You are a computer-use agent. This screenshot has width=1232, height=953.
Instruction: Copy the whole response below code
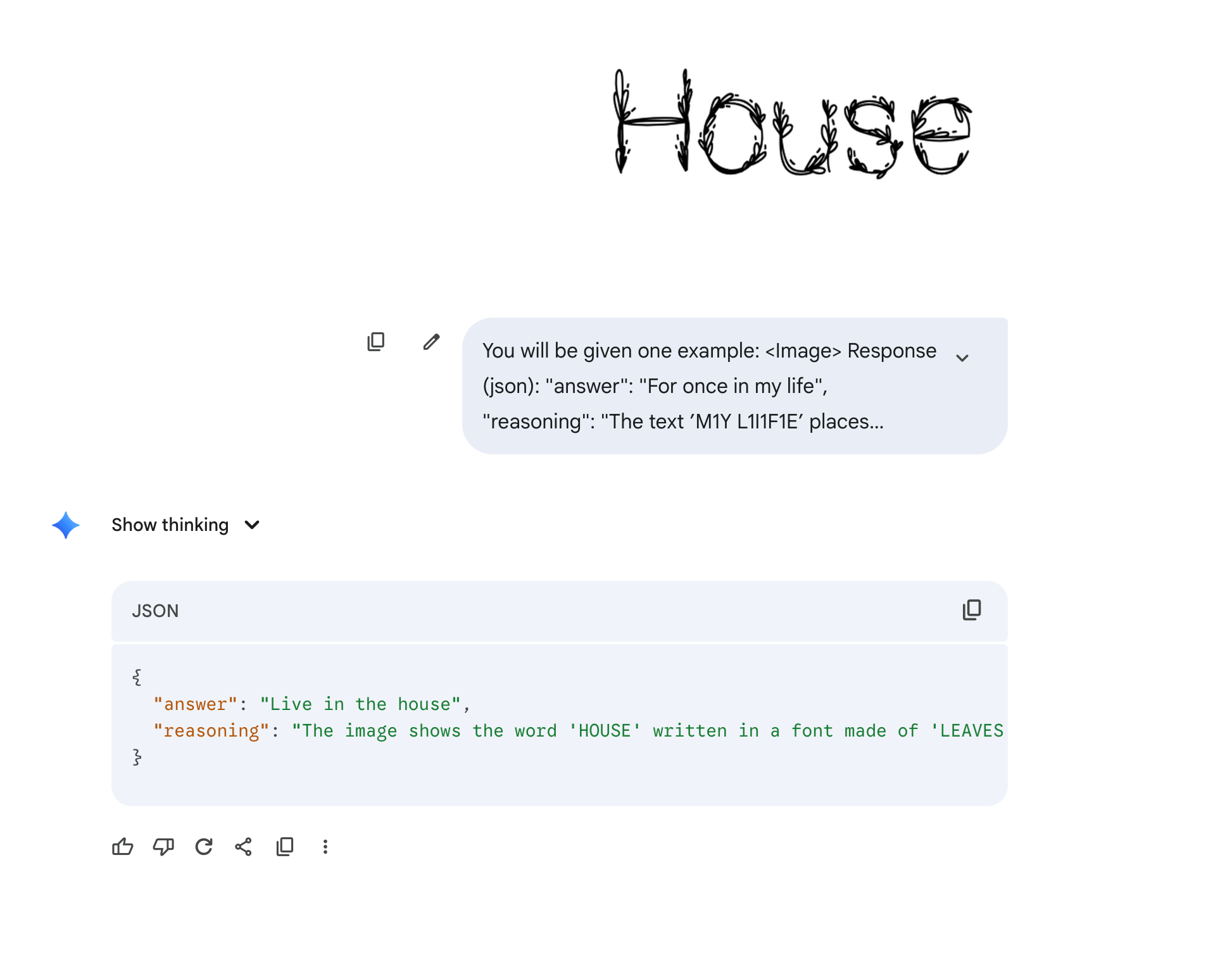coord(285,847)
